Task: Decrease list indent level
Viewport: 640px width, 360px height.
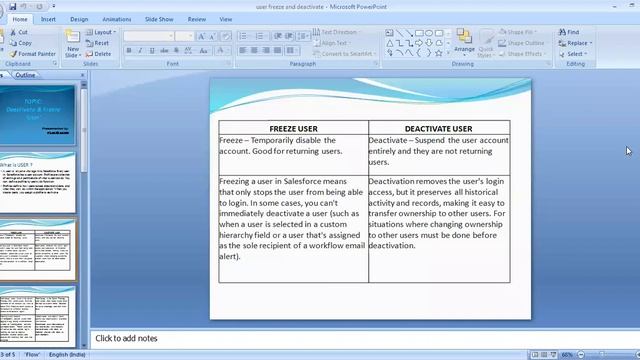Action: click(x=278, y=36)
